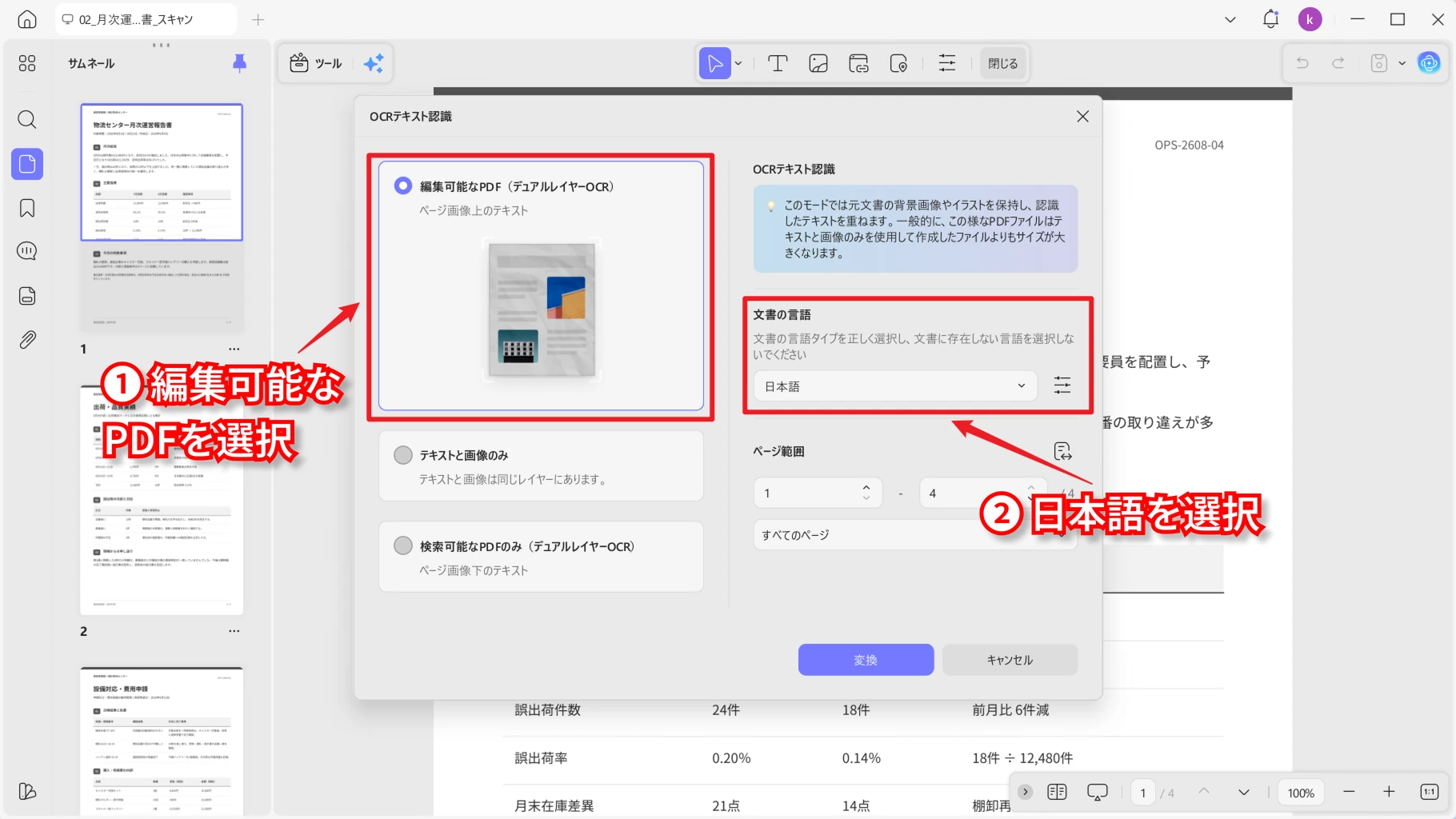Start slideshow presentation icon in bottom bar
The image size is (1456, 819).
click(x=1098, y=792)
